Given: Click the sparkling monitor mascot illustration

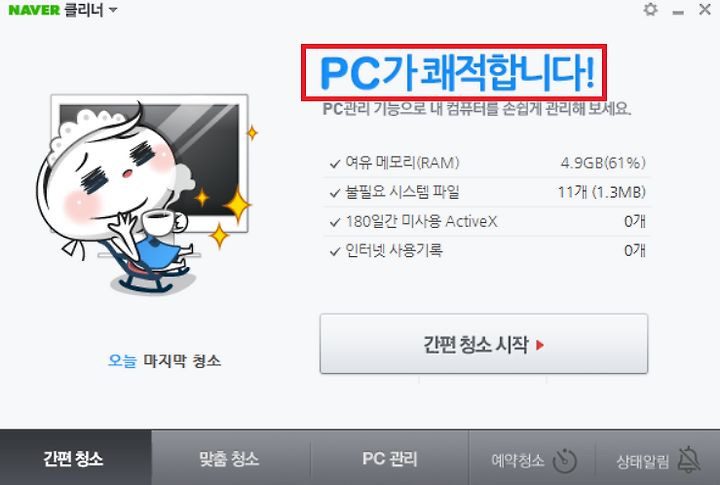Looking at the screenshot, I should [x=146, y=195].
